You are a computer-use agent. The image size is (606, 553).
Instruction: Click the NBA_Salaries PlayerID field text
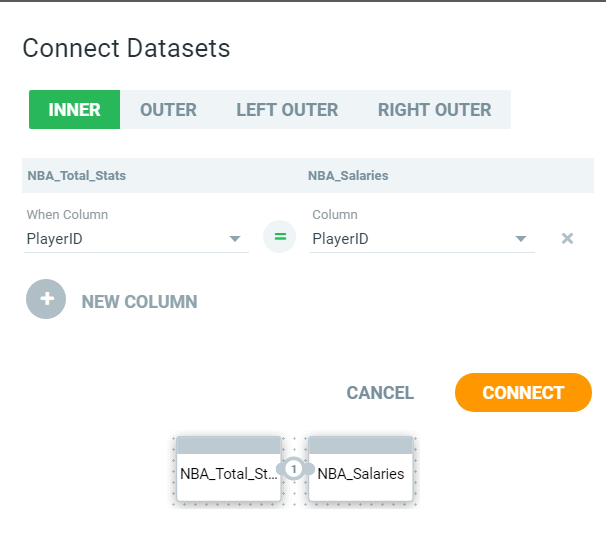coord(340,239)
